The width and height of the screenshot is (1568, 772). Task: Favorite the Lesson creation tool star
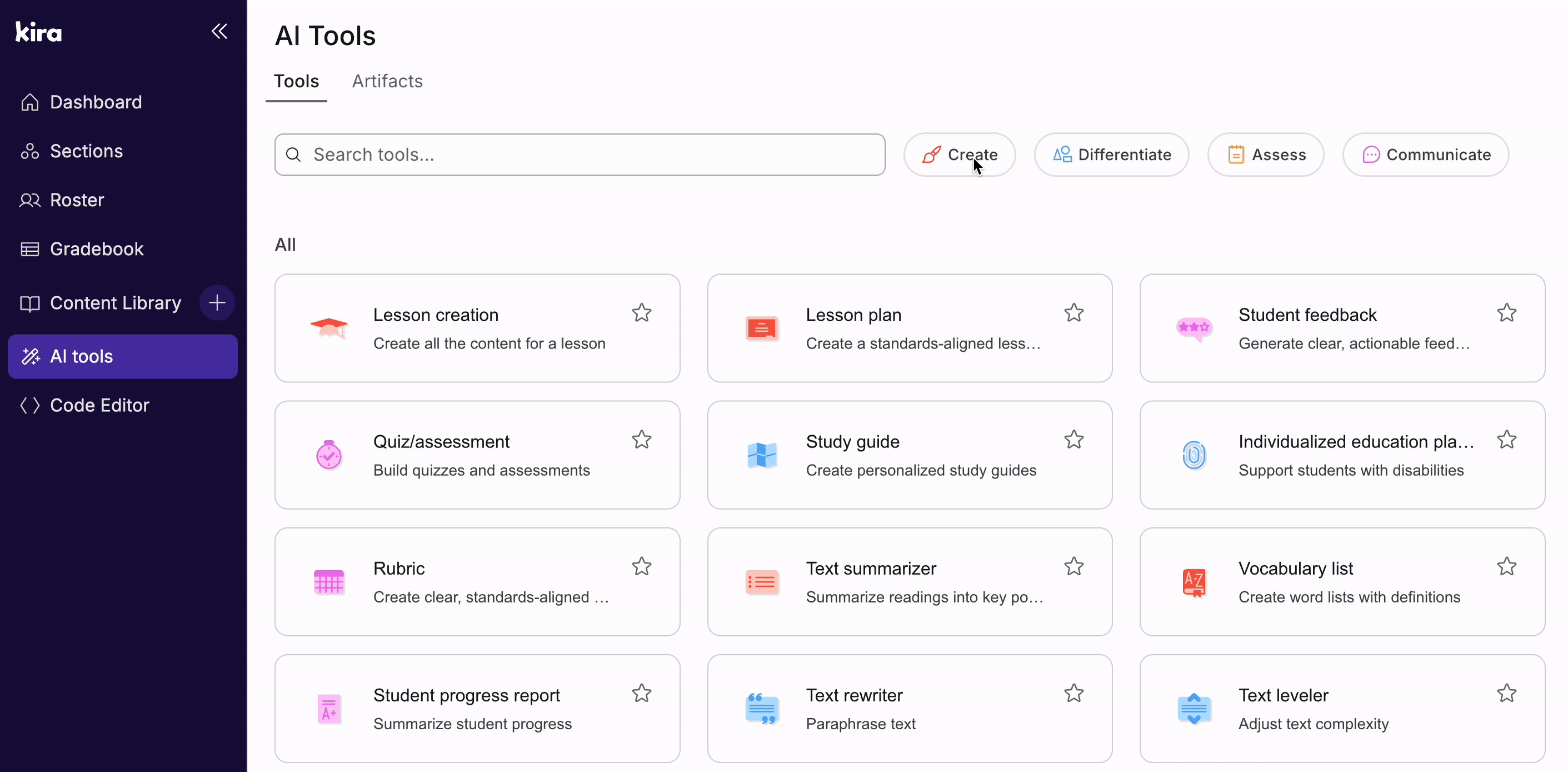pyautogui.click(x=642, y=313)
